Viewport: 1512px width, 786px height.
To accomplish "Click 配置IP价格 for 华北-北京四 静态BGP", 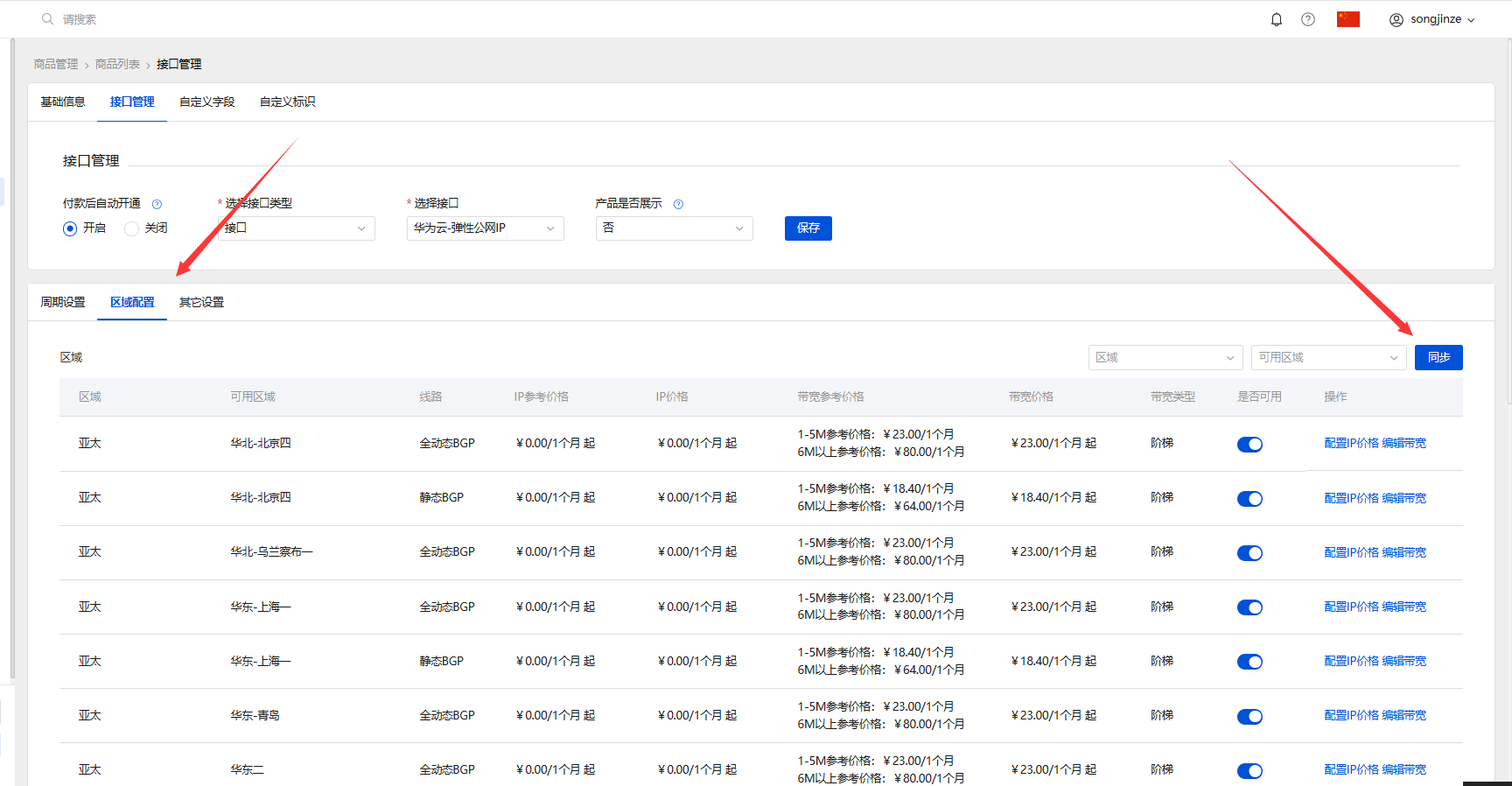I will 1351,498.
